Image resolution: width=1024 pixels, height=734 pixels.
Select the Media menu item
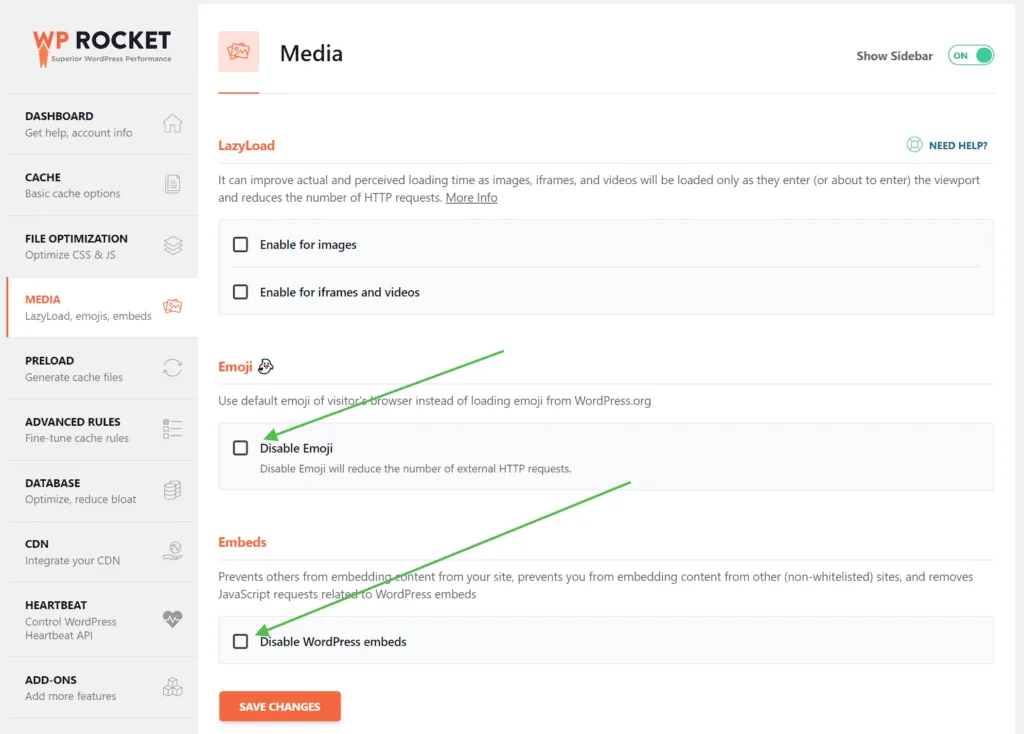click(103, 308)
